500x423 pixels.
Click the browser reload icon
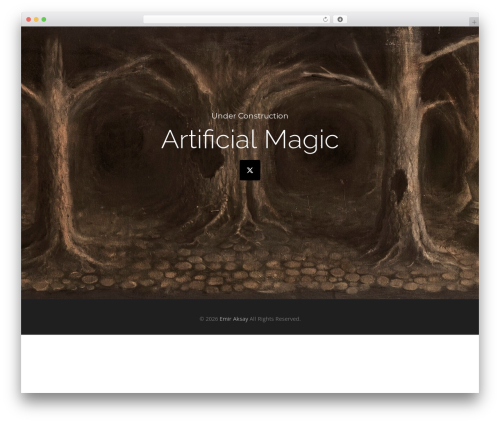pyautogui.click(x=325, y=19)
